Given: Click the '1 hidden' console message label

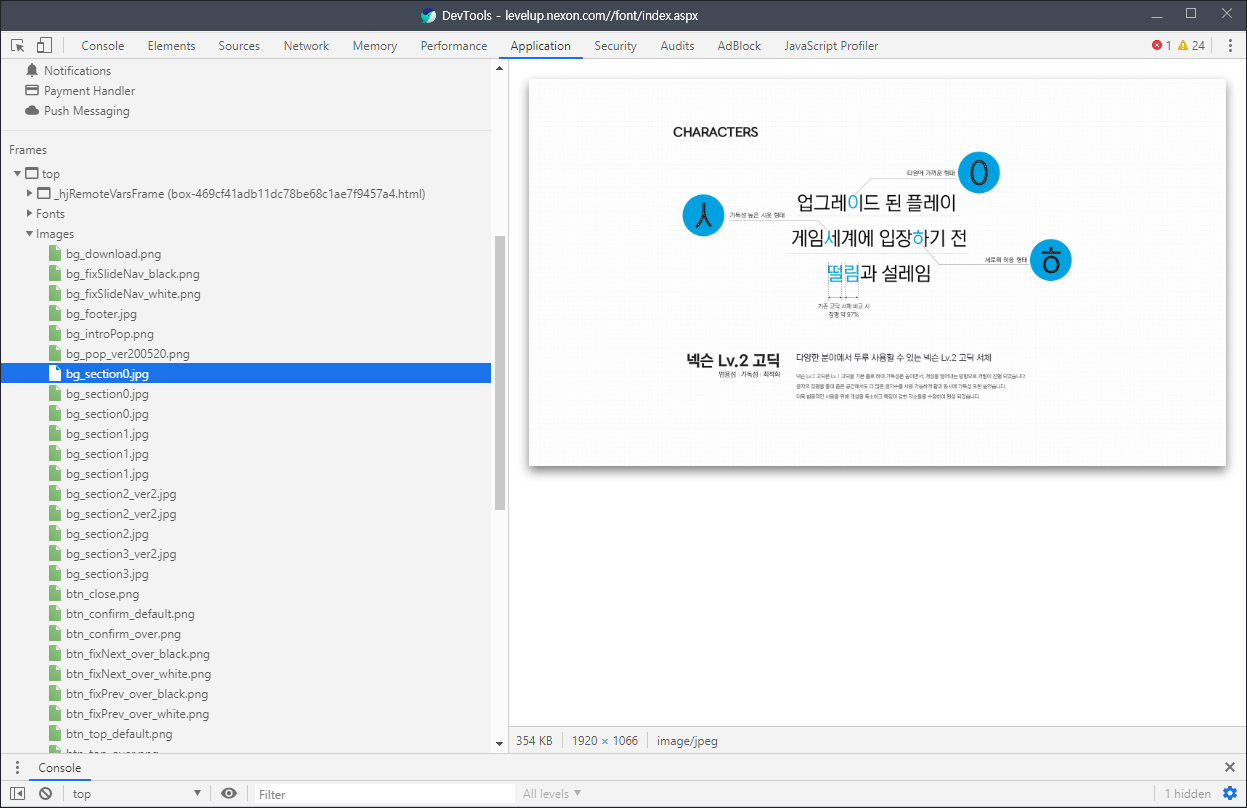Looking at the screenshot, I should click(x=1188, y=794).
